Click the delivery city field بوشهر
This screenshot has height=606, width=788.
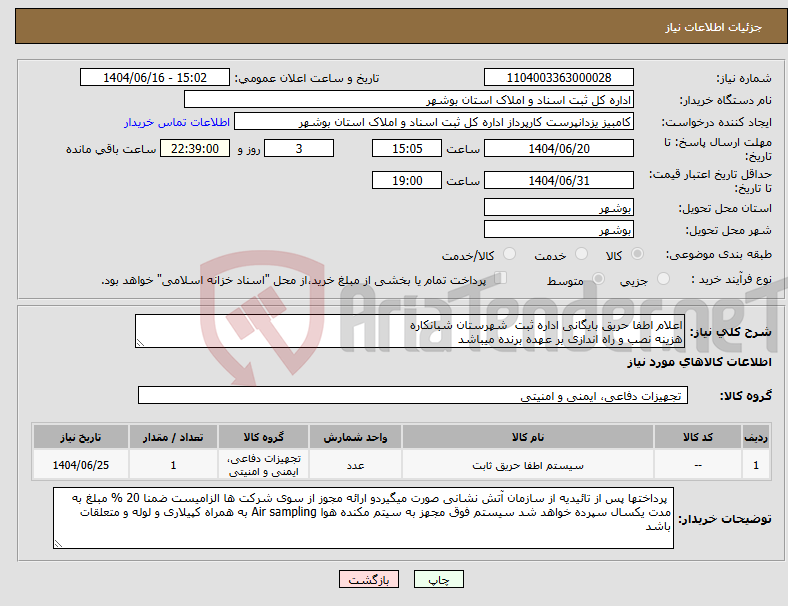tap(559, 229)
